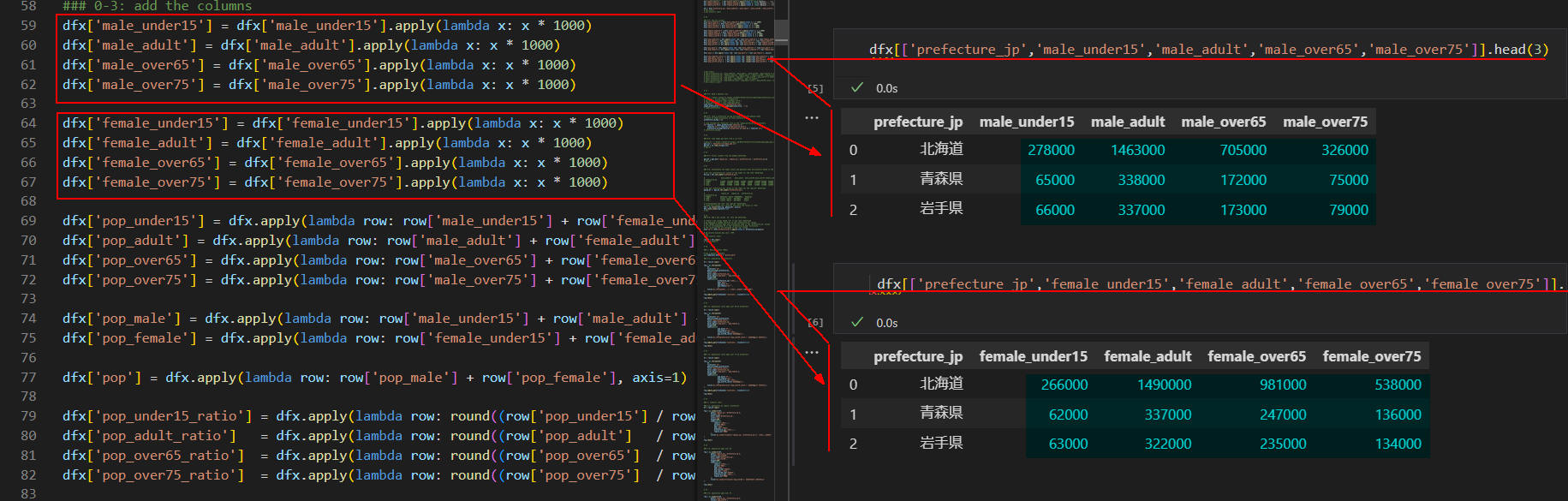1568x501 pixels.
Task: Click the value 134000
Action: (x=1398, y=444)
